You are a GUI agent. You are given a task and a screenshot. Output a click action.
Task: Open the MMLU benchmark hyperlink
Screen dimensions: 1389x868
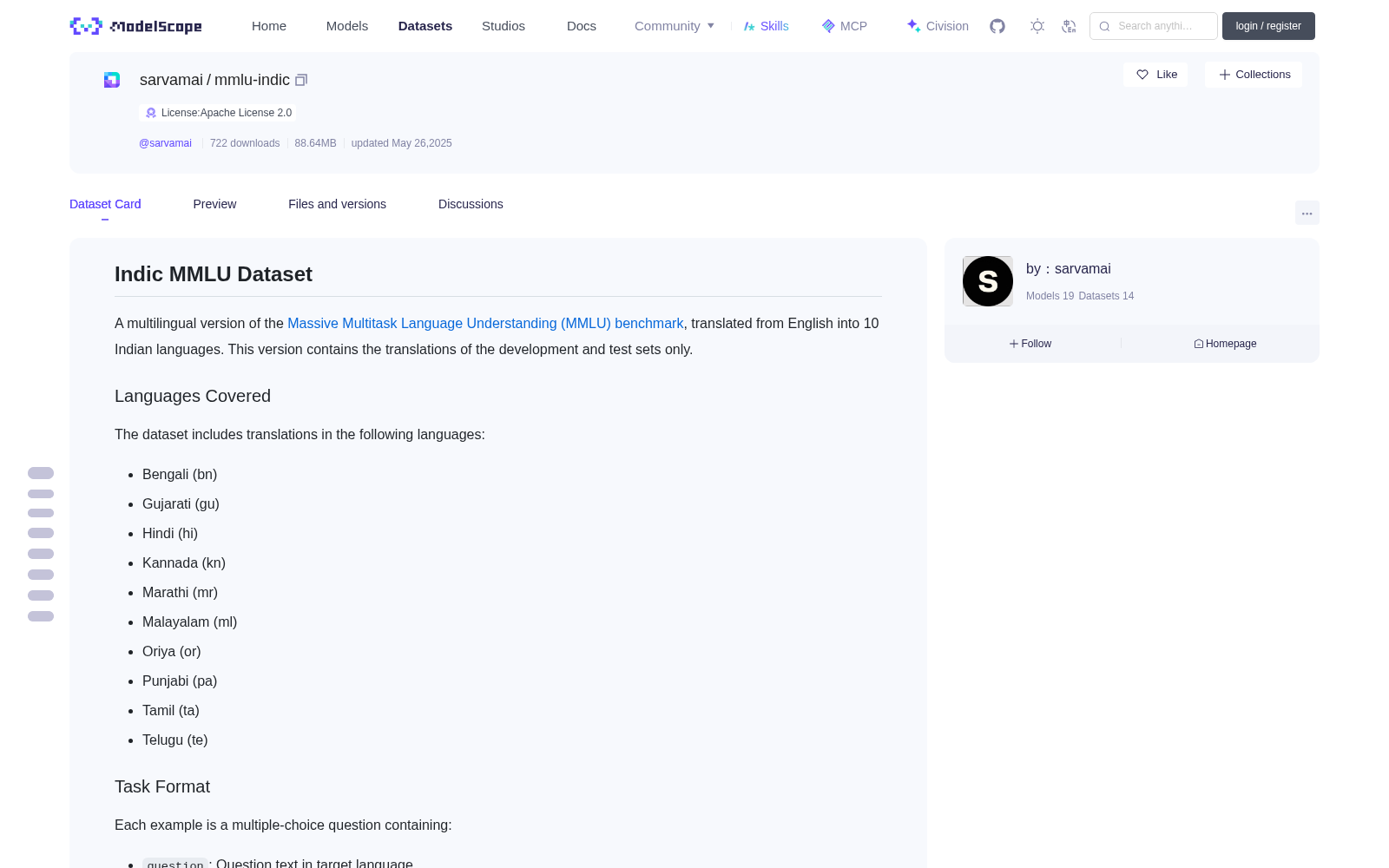pyautogui.click(x=485, y=323)
